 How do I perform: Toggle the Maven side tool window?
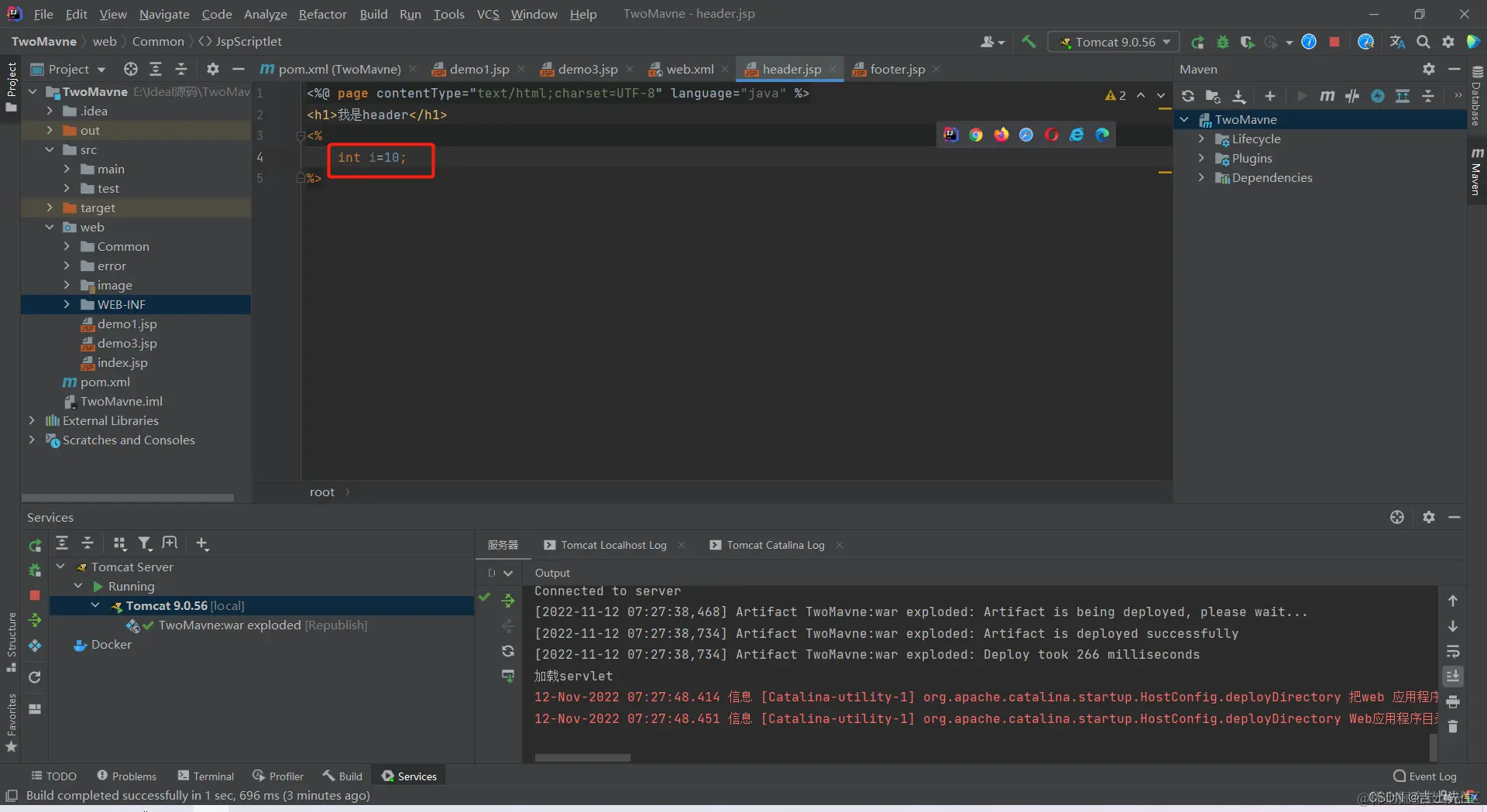pos(1477,172)
